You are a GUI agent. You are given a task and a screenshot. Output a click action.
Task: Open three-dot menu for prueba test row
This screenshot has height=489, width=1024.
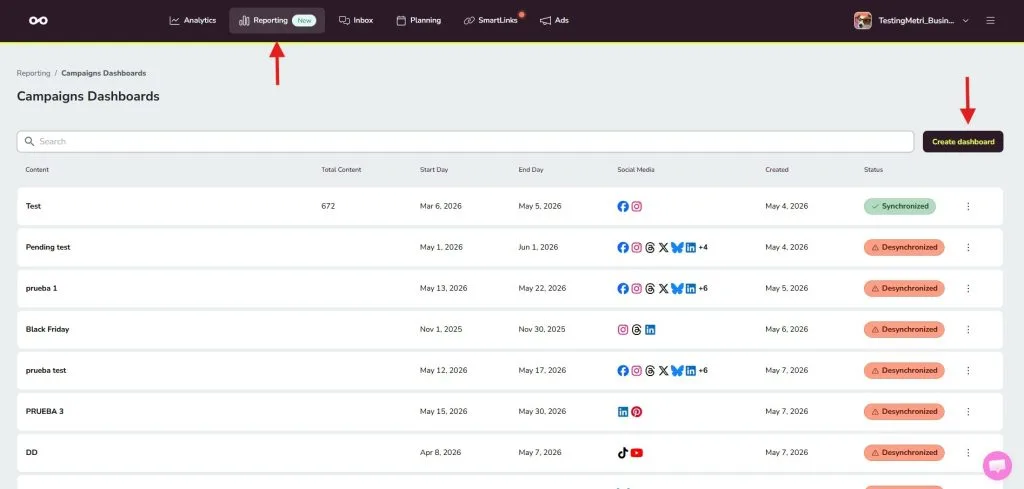pos(968,370)
